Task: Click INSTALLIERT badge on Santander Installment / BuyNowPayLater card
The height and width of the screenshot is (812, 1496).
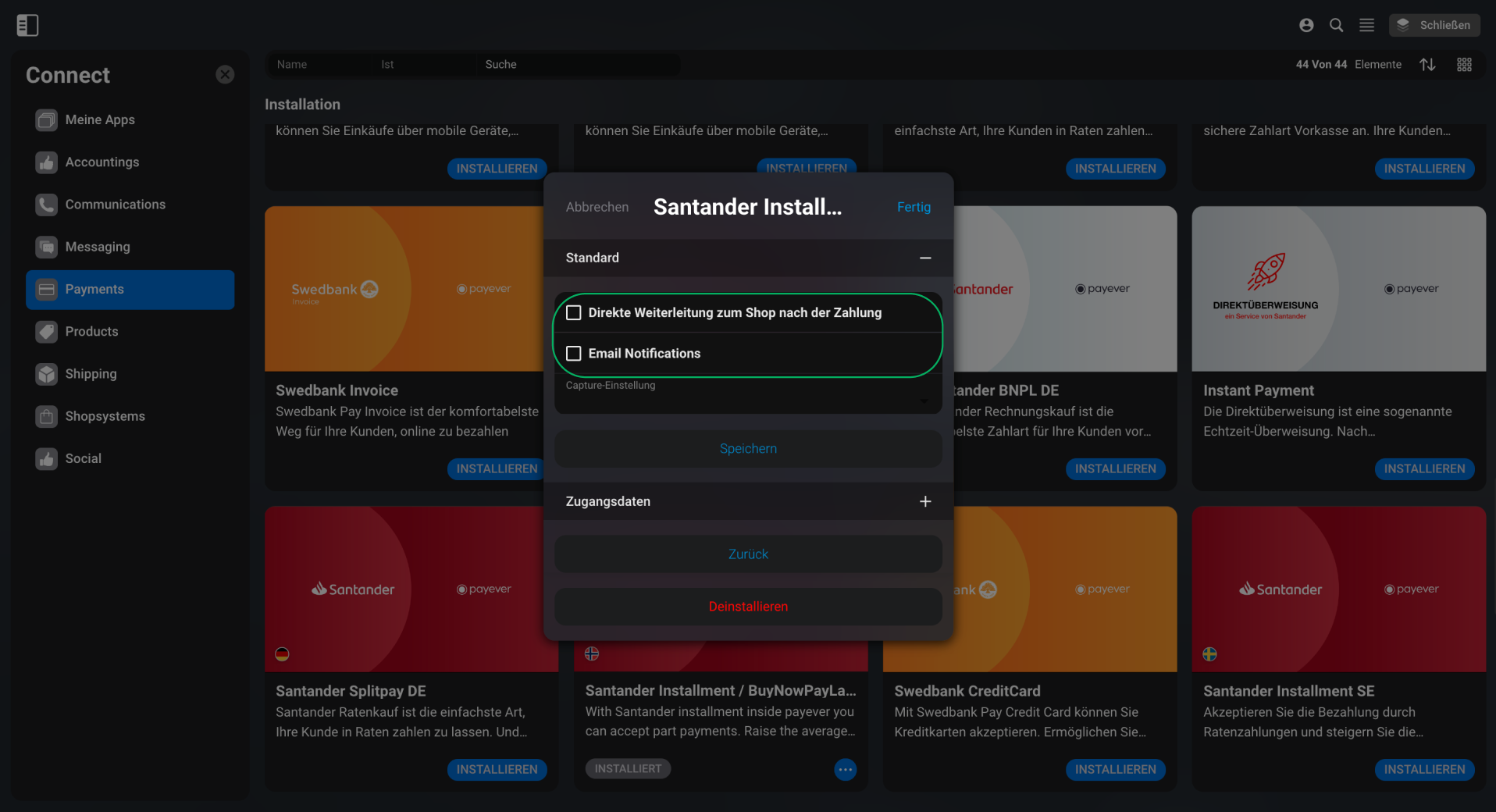Action: (x=628, y=769)
